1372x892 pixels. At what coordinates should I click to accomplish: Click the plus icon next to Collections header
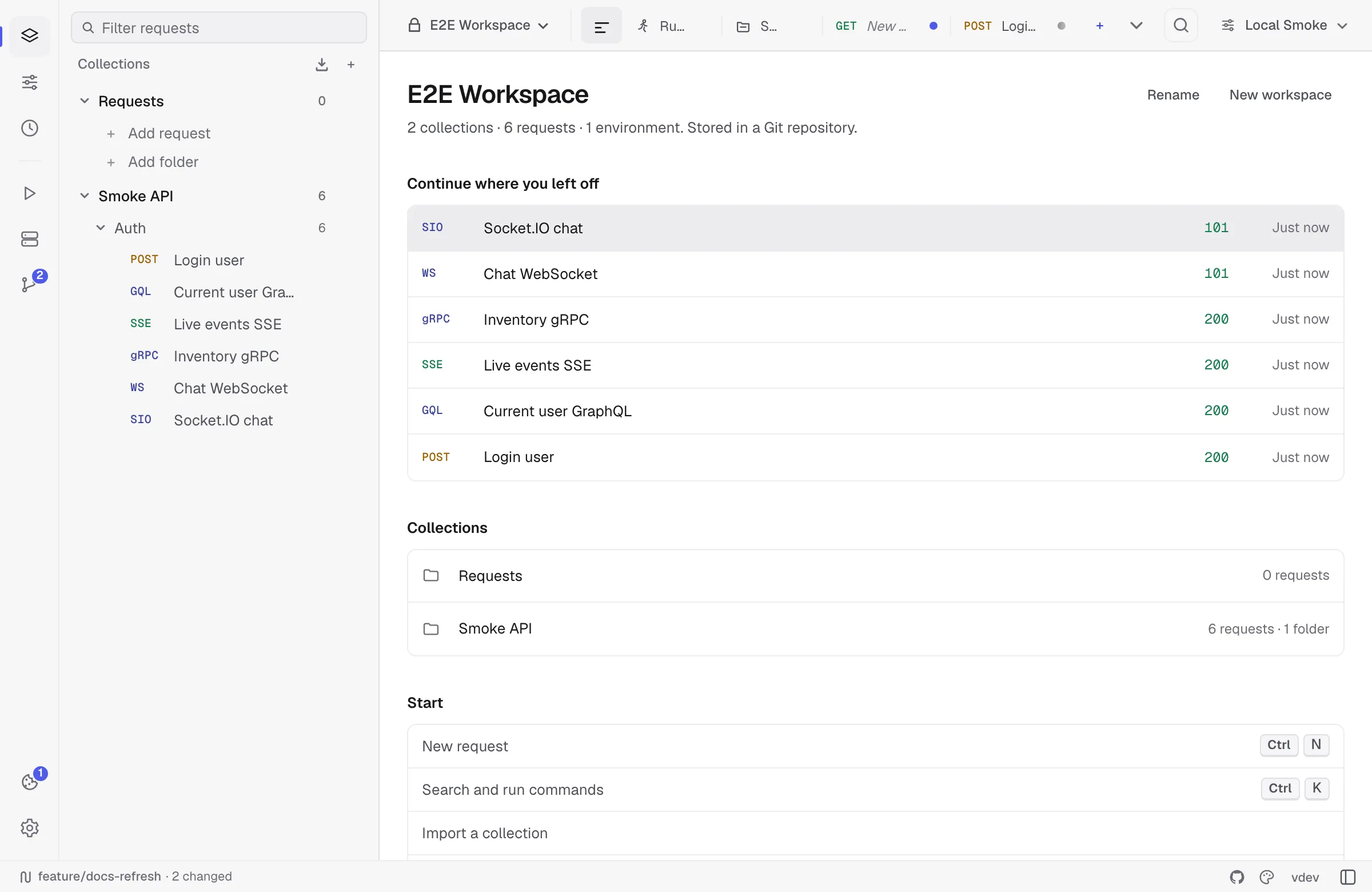click(351, 65)
